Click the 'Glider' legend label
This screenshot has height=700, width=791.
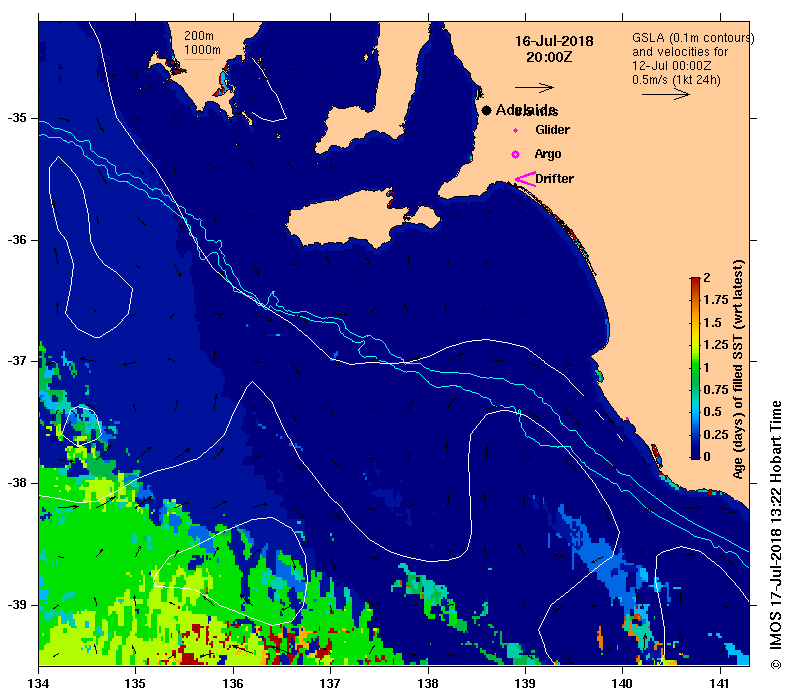coord(552,130)
